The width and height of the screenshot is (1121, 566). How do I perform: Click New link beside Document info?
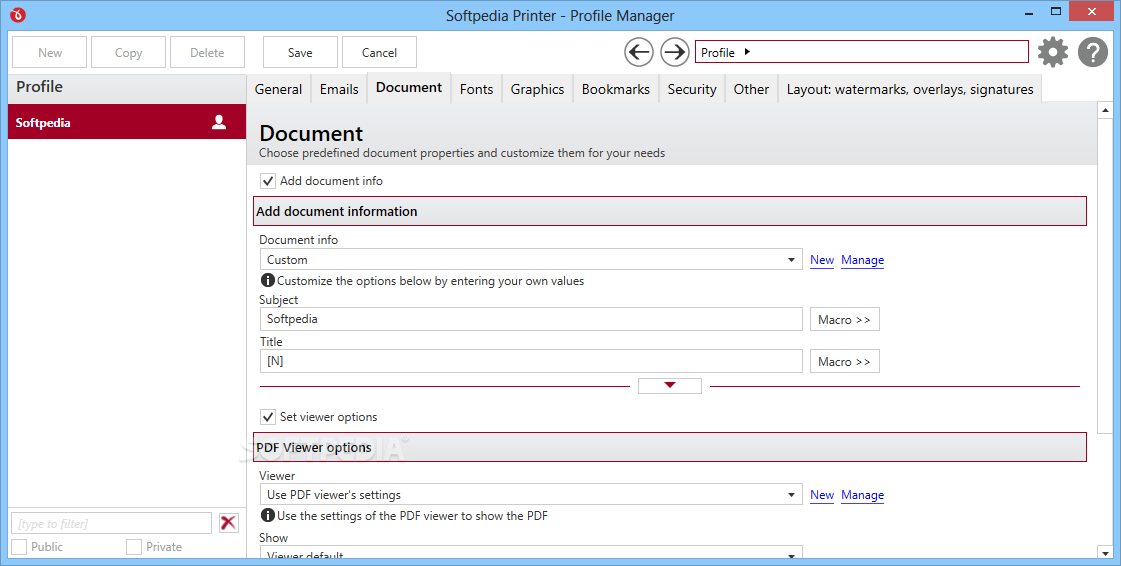click(822, 260)
